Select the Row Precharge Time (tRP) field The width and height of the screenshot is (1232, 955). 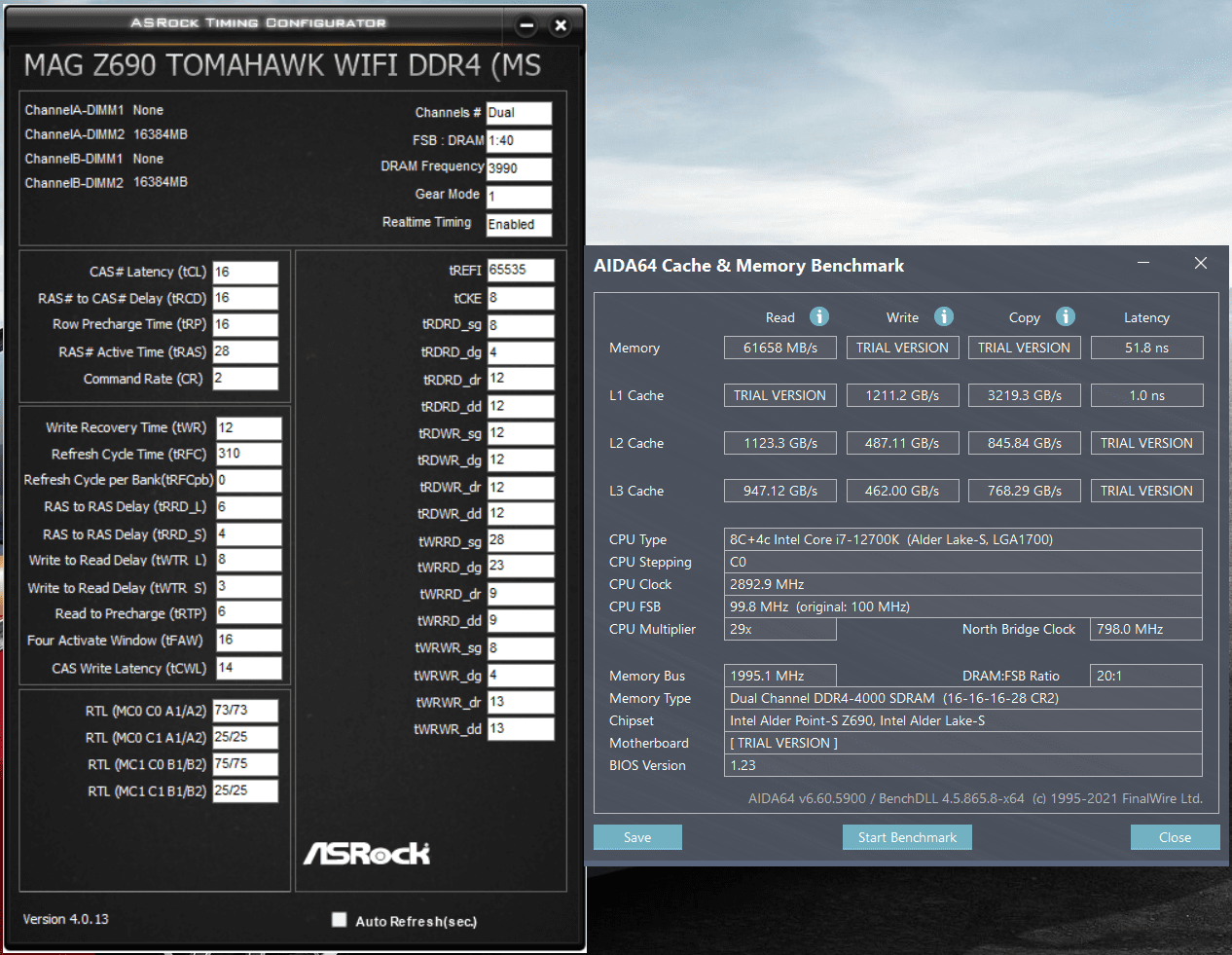point(245,324)
